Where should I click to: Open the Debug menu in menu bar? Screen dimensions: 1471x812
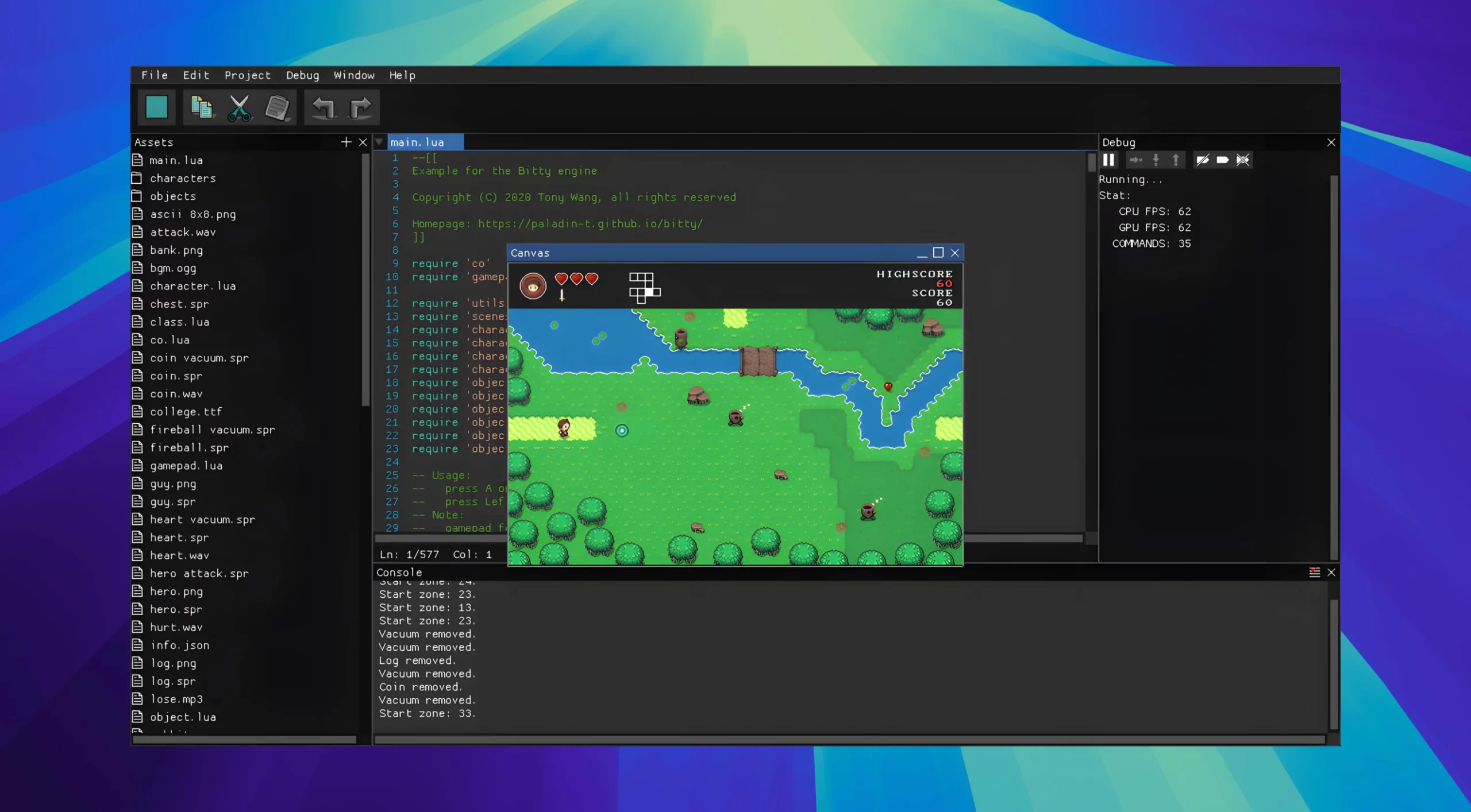[x=302, y=75]
